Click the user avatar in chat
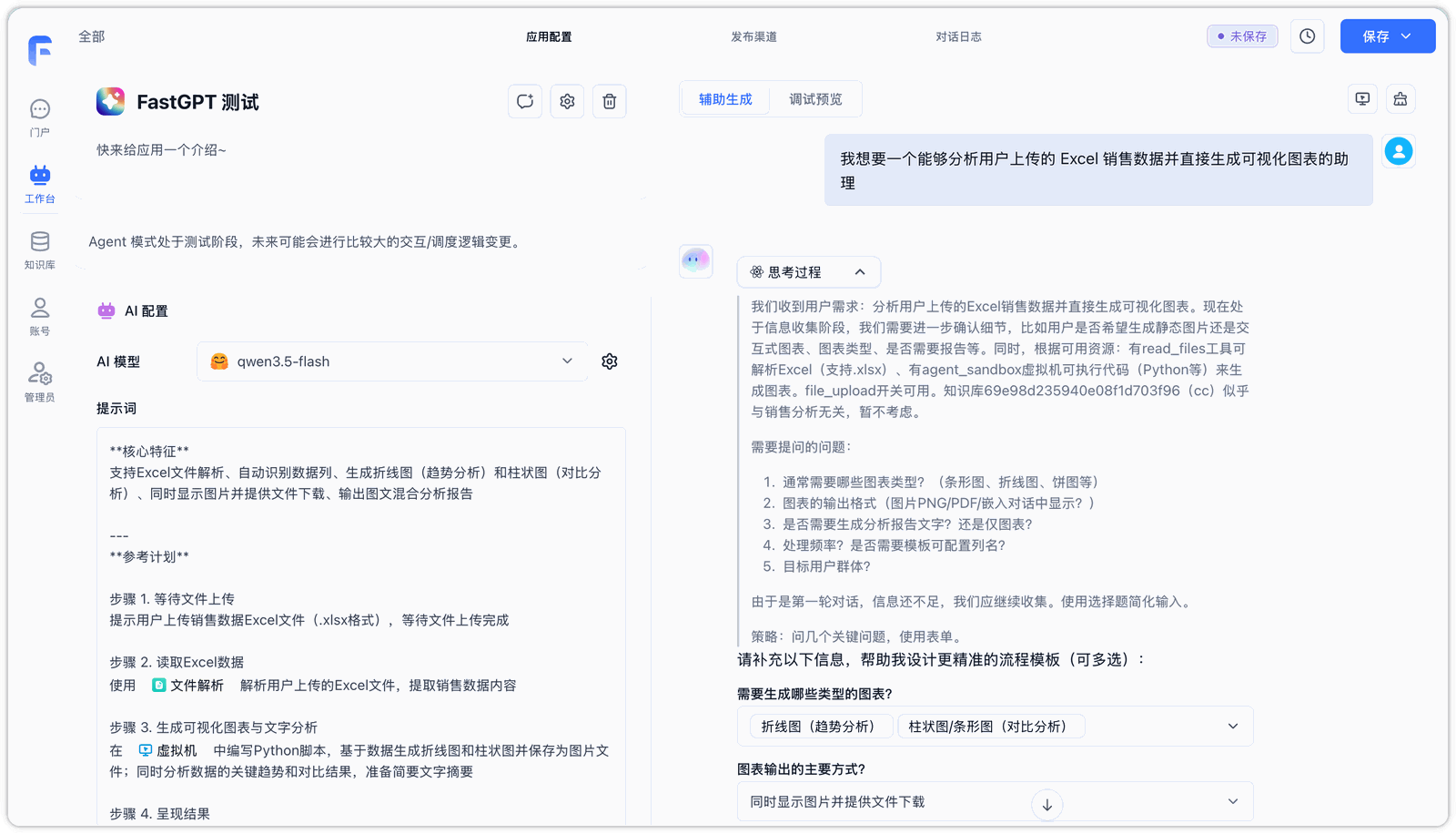Screen dimensions: 1456x834 coord(1399,151)
